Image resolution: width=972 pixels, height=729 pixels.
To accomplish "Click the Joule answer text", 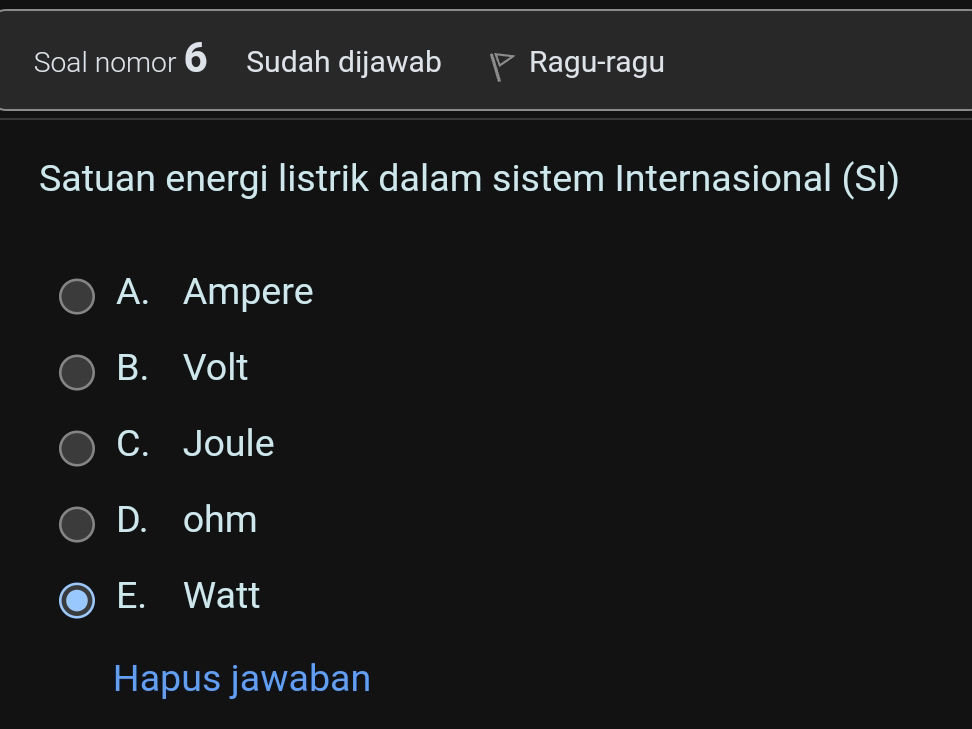I will point(228,445).
